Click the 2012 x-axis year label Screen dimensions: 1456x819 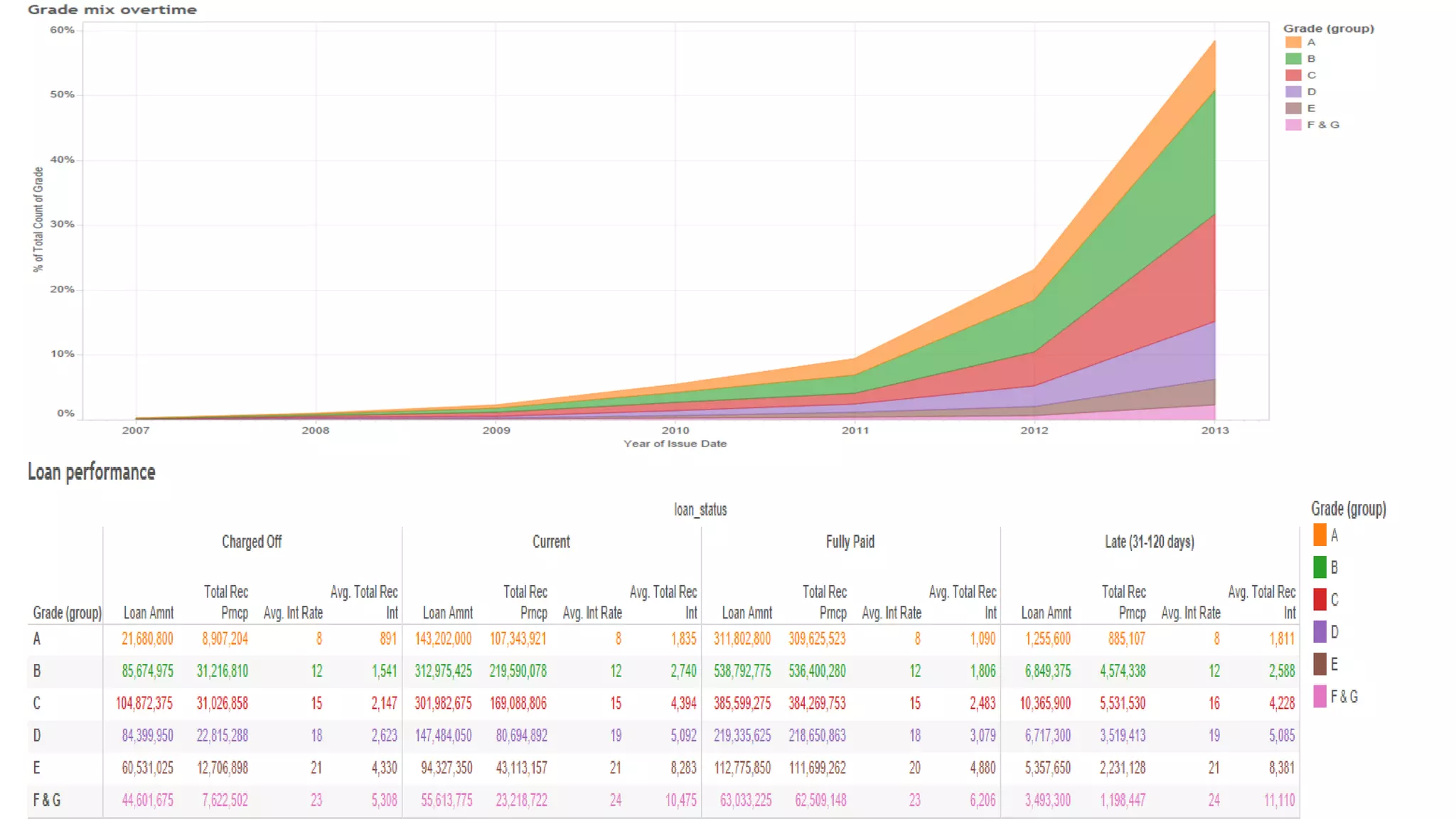click(1034, 430)
